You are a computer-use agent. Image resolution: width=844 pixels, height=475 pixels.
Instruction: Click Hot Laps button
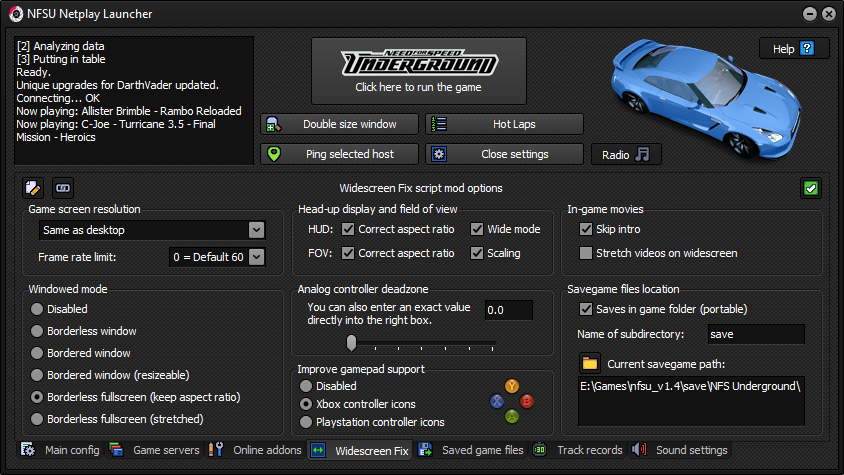[504, 124]
